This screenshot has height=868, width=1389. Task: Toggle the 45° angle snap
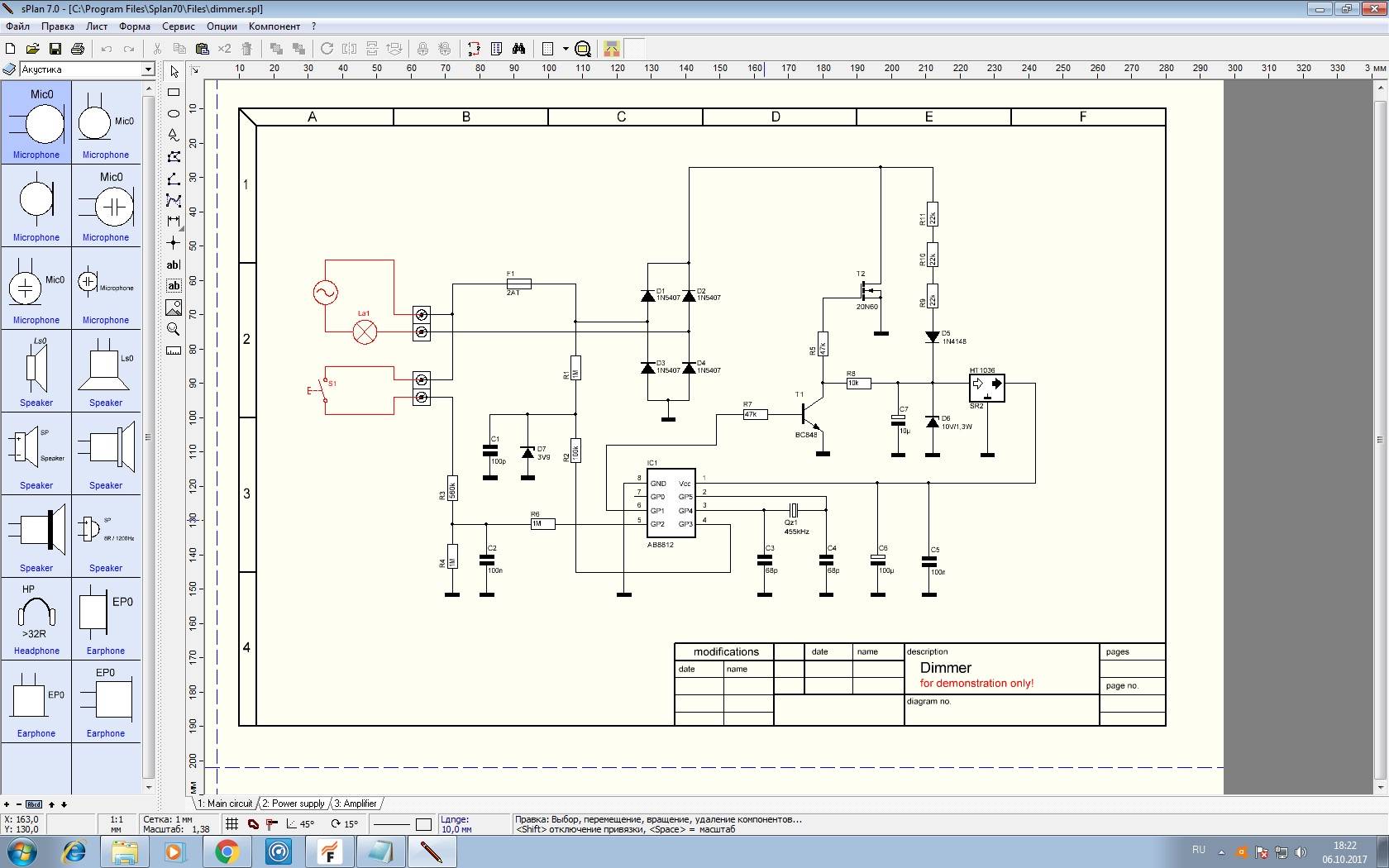tap(300, 824)
